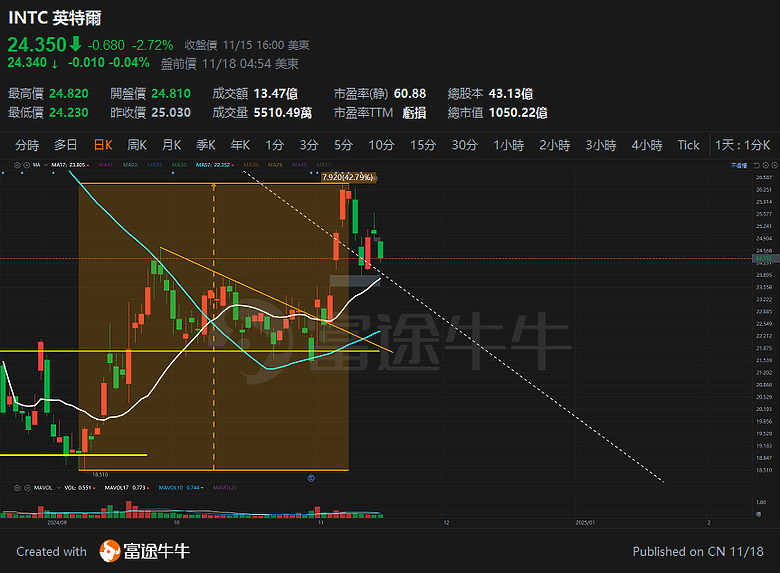This screenshot has height=573, width=780.
Task: Choose the 3小時 interval
Action: (601, 145)
